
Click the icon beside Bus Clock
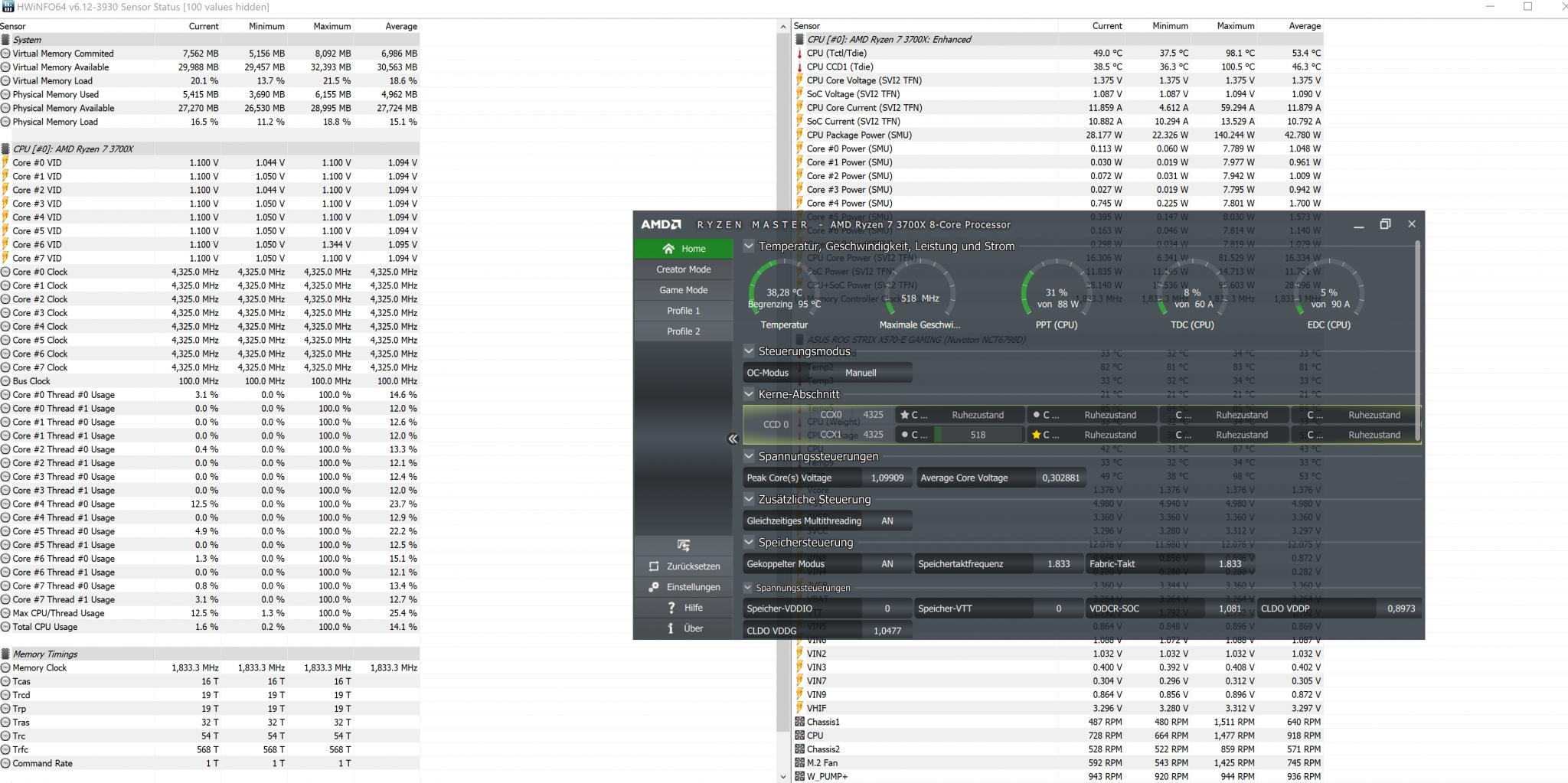tap(5, 381)
